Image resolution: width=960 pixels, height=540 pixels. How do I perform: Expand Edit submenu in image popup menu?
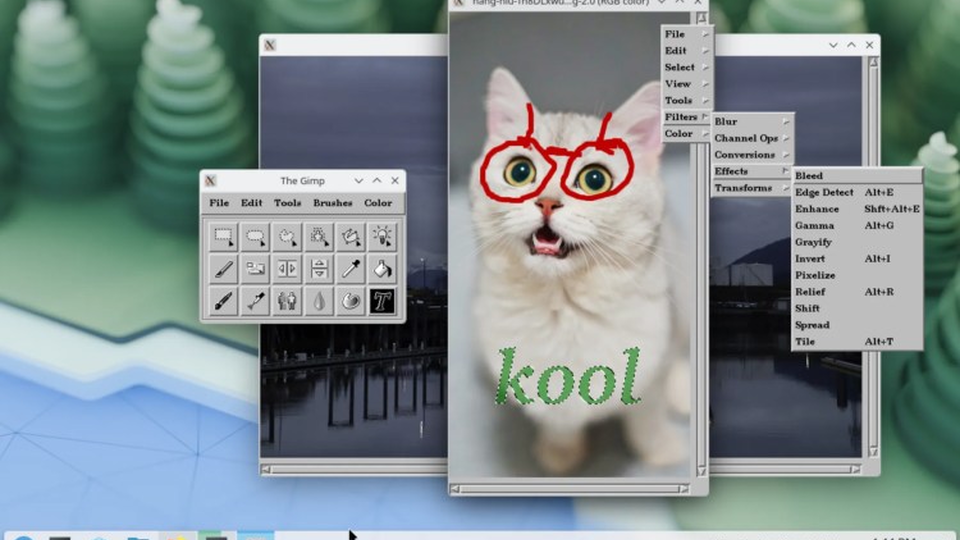click(x=685, y=51)
